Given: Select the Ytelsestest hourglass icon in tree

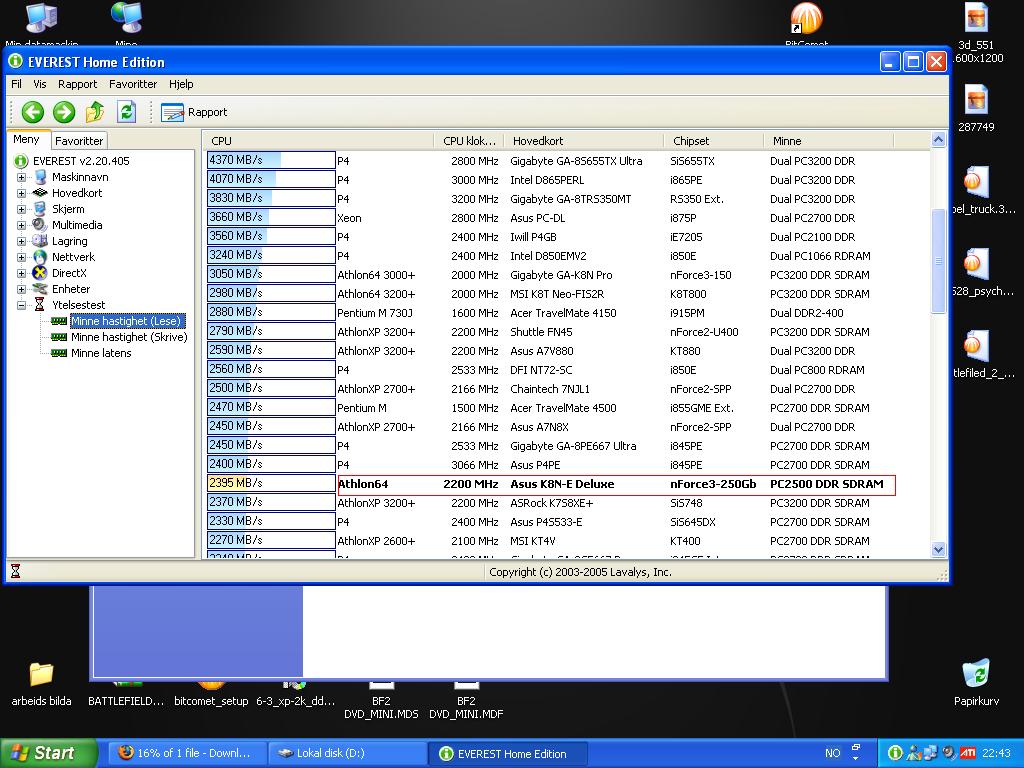Looking at the screenshot, I should point(39,305).
